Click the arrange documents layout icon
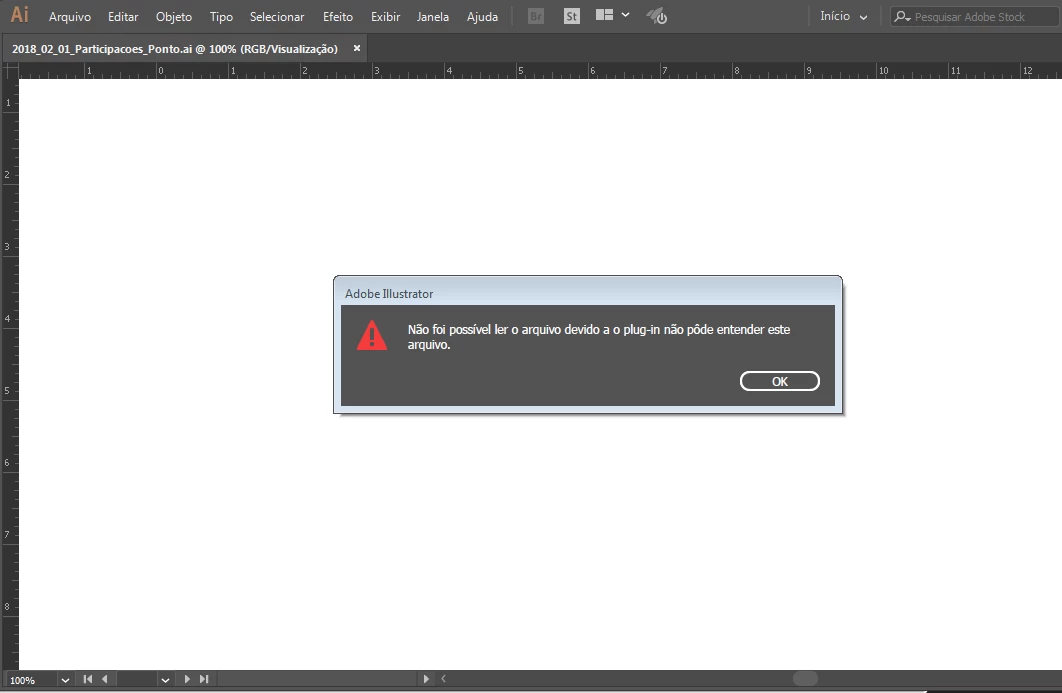1062x693 pixels. [604, 15]
